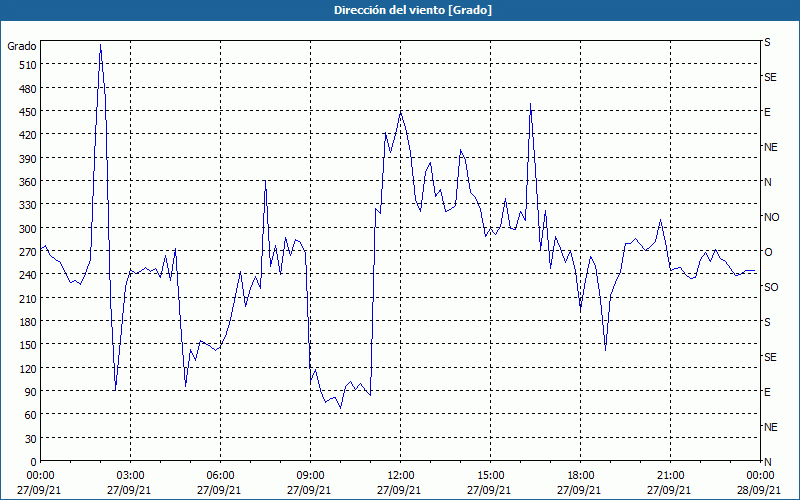
Task: Click the 28/09/21 date label
Action: click(x=760, y=490)
